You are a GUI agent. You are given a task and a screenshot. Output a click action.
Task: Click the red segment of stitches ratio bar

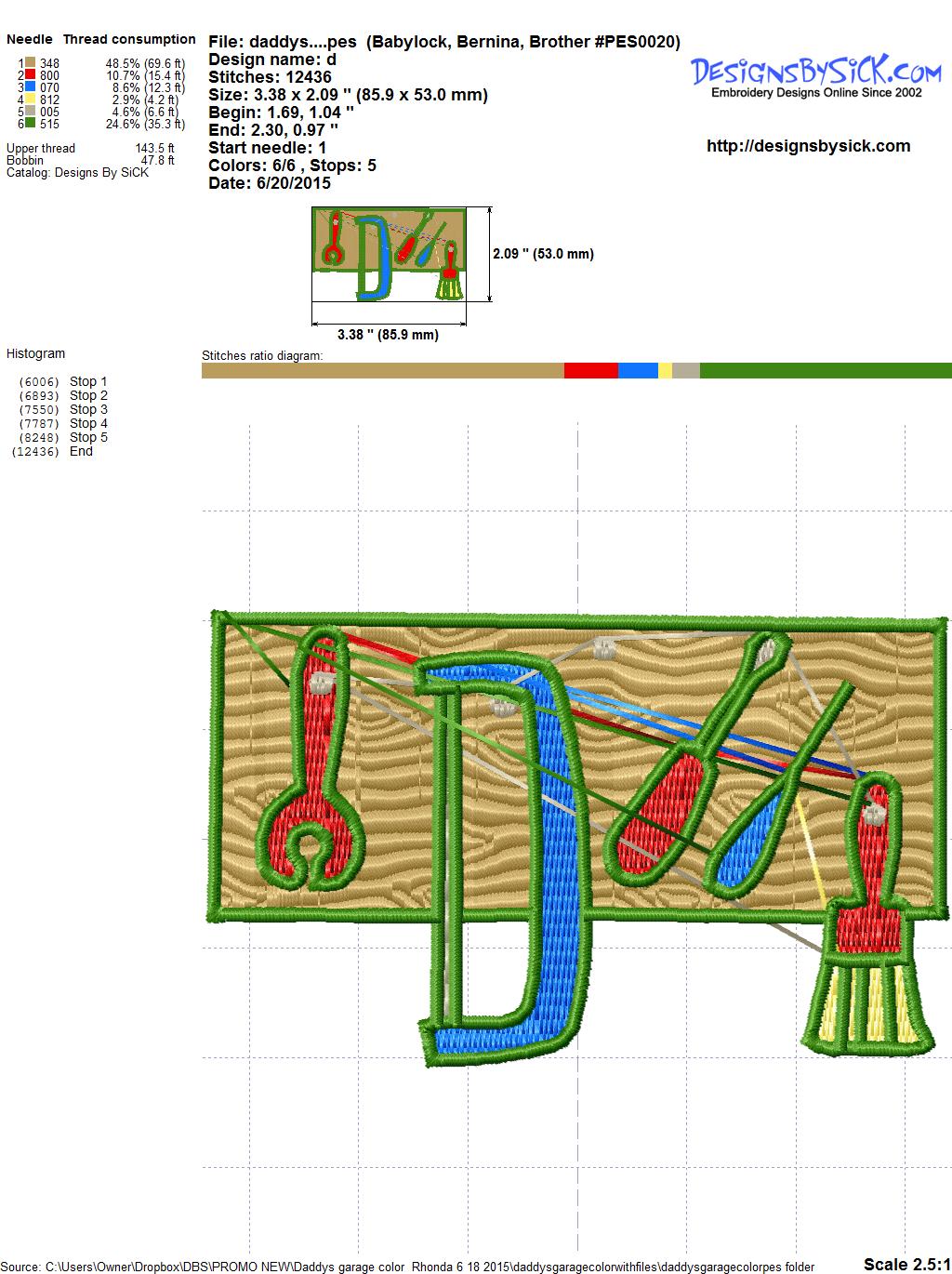pyautogui.click(x=590, y=370)
